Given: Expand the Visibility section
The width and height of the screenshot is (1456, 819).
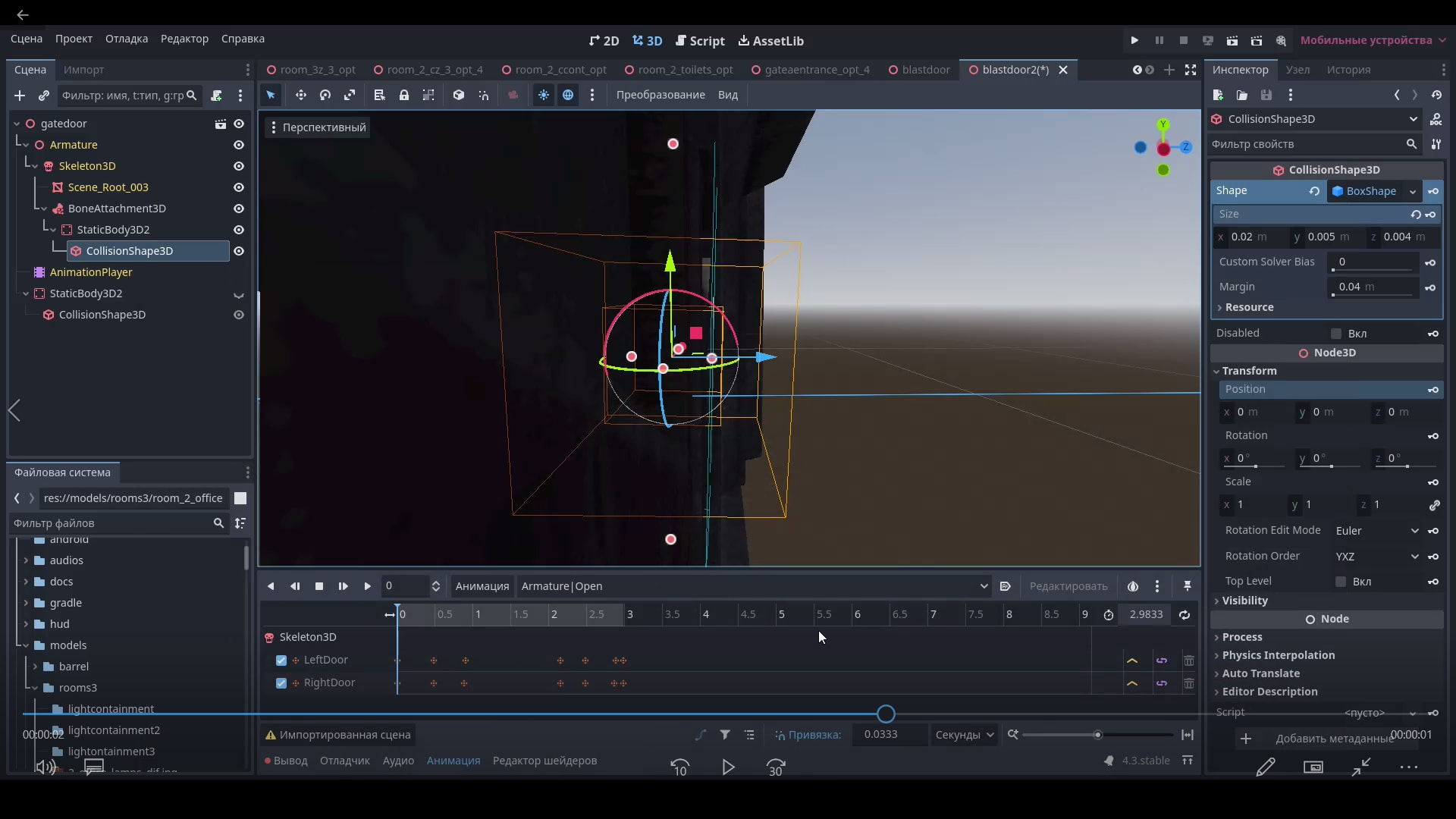Looking at the screenshot, I should coord(1244,601).
